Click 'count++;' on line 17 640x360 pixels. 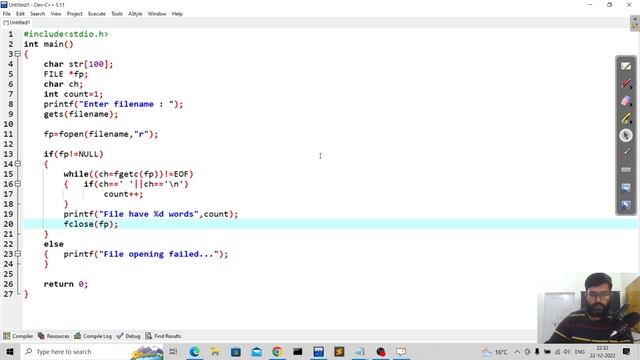(x=123, y=194)
